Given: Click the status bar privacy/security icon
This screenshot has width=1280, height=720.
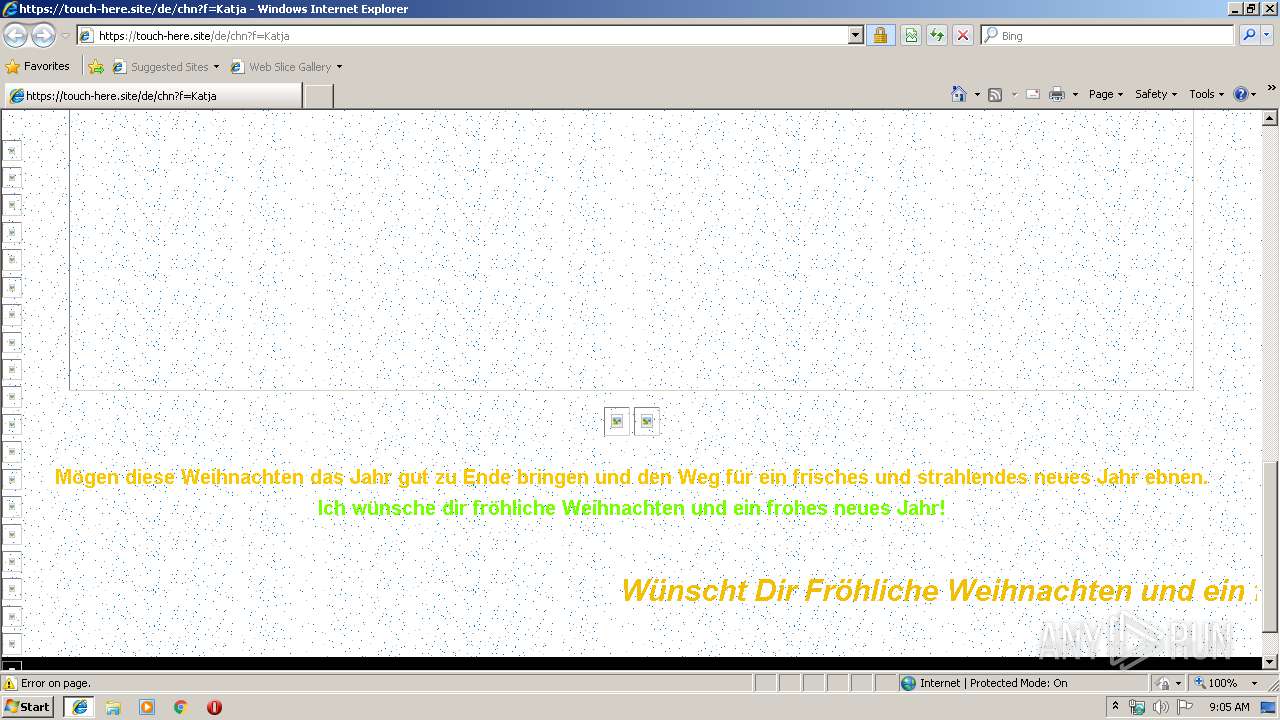Looking at the screenshot, I should (x=1164, y=683).
